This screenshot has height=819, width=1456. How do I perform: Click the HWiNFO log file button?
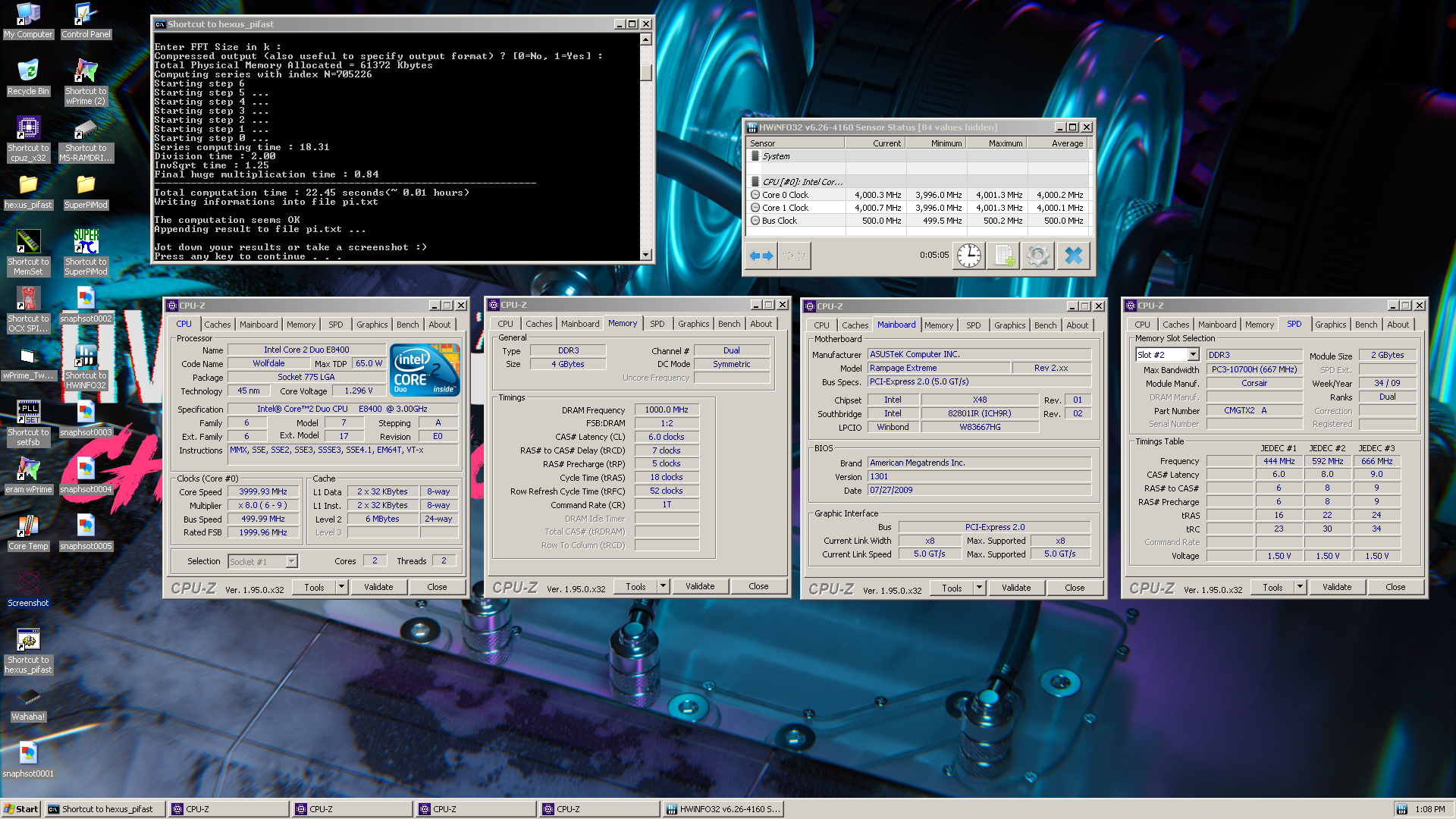1004,256
